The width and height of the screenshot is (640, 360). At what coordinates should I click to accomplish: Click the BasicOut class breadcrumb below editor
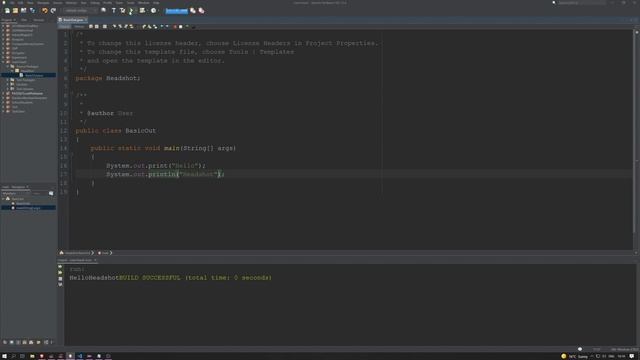(76, 253)
